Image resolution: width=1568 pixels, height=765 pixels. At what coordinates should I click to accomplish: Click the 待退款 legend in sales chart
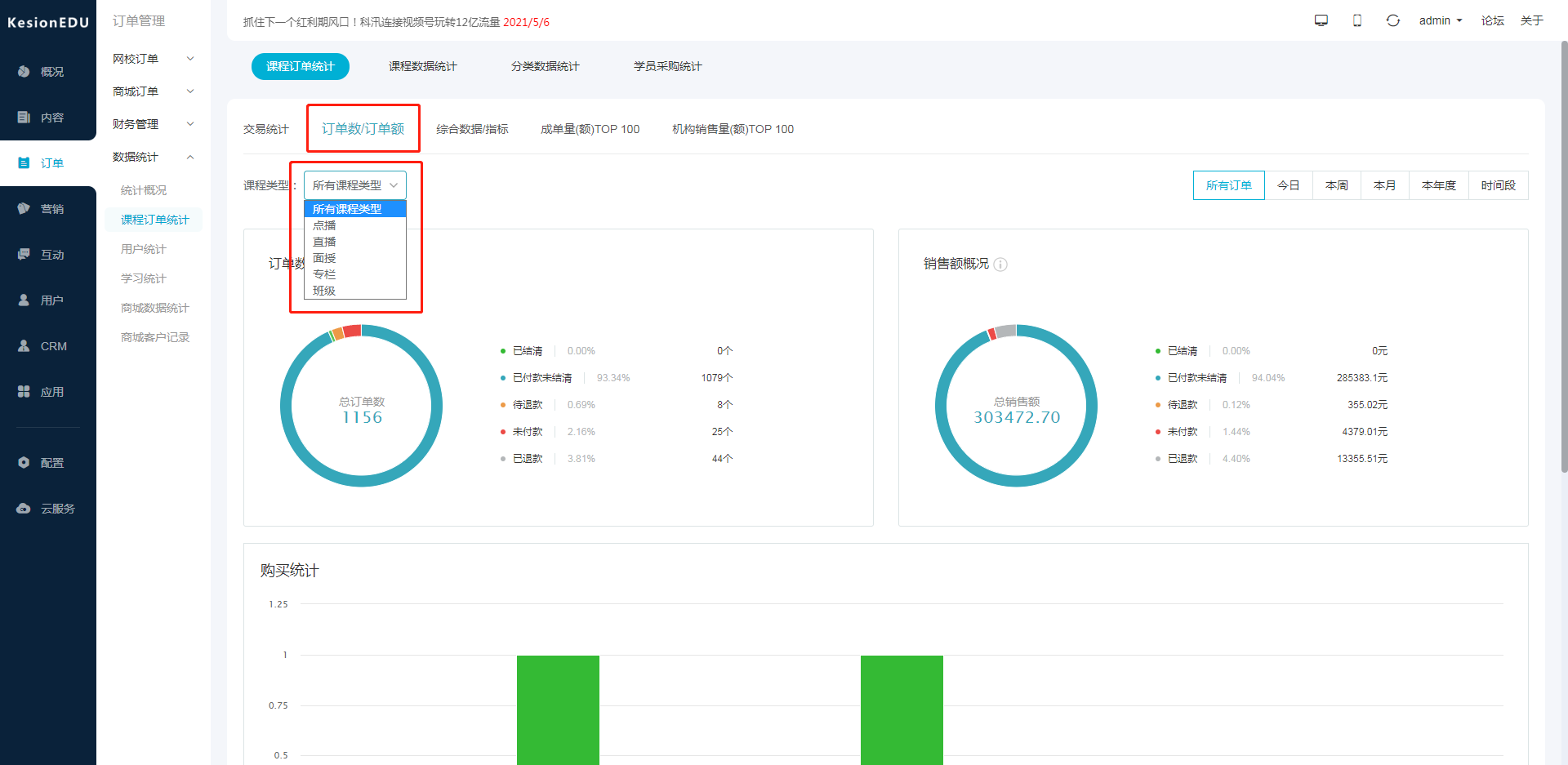tap(1177, 405)
